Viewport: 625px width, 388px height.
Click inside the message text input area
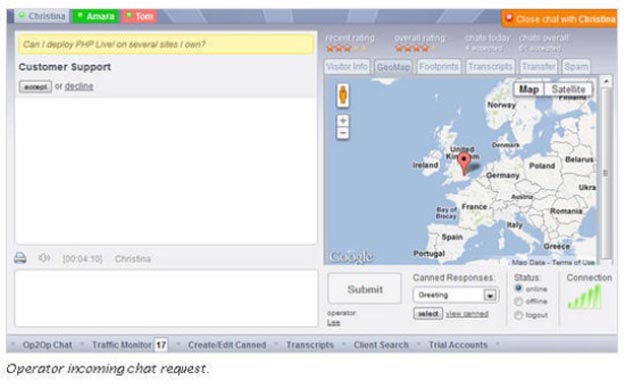point(166,298)
